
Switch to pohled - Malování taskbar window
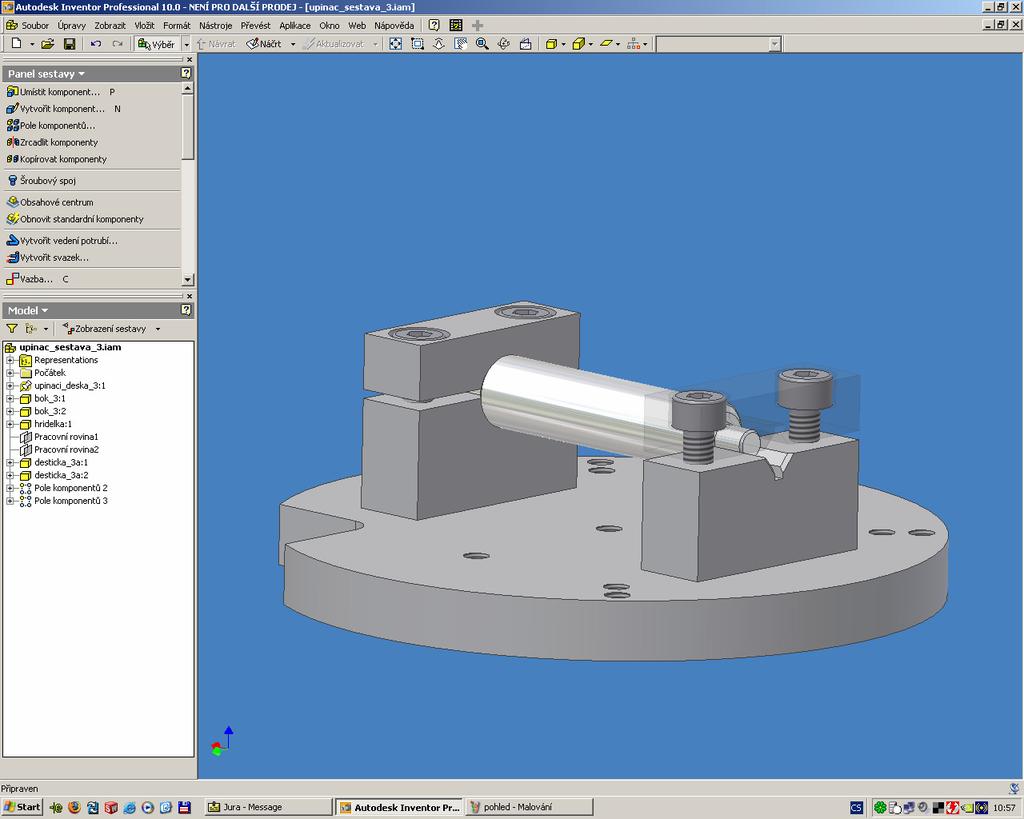(528, 807)
